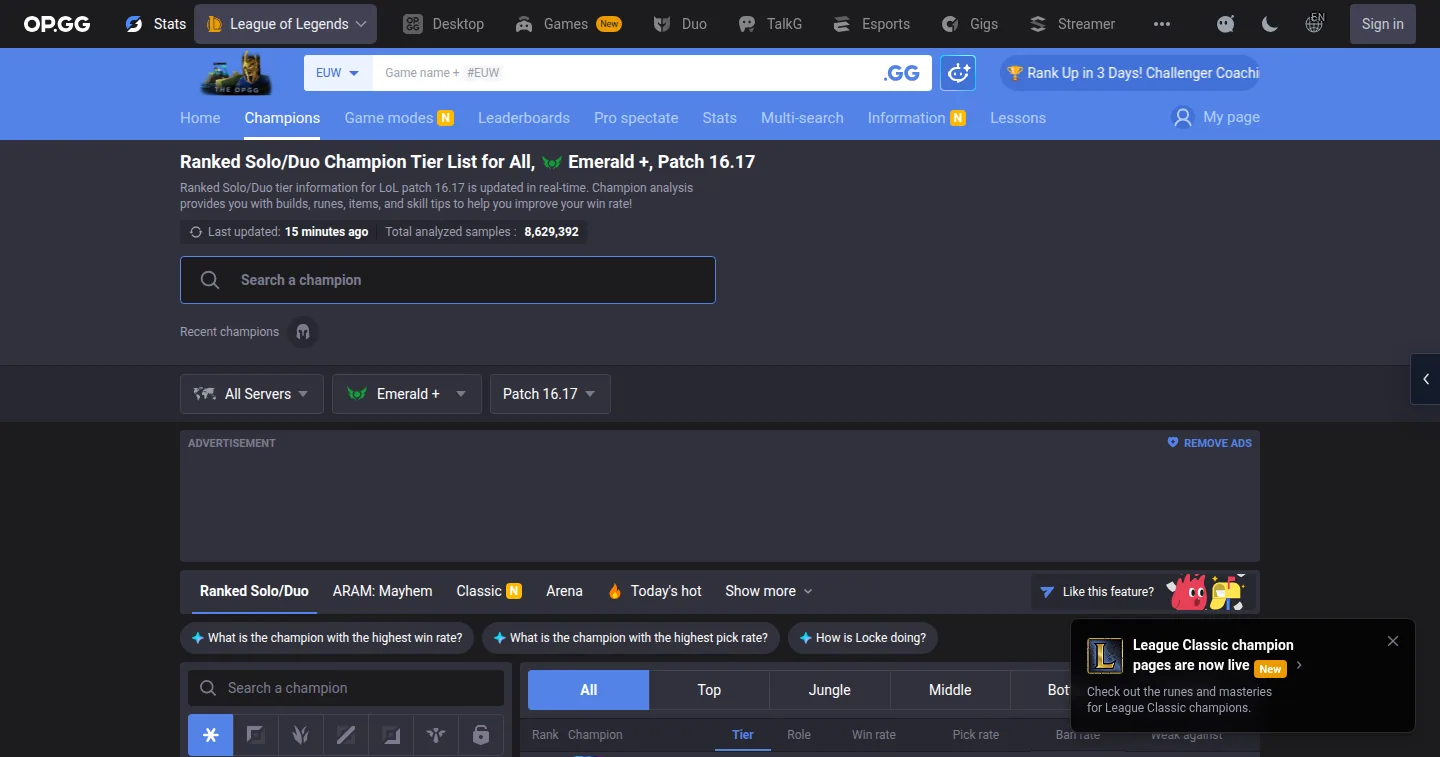
Task: Ask which champion has the highest win rate
Action: (327, 638)
